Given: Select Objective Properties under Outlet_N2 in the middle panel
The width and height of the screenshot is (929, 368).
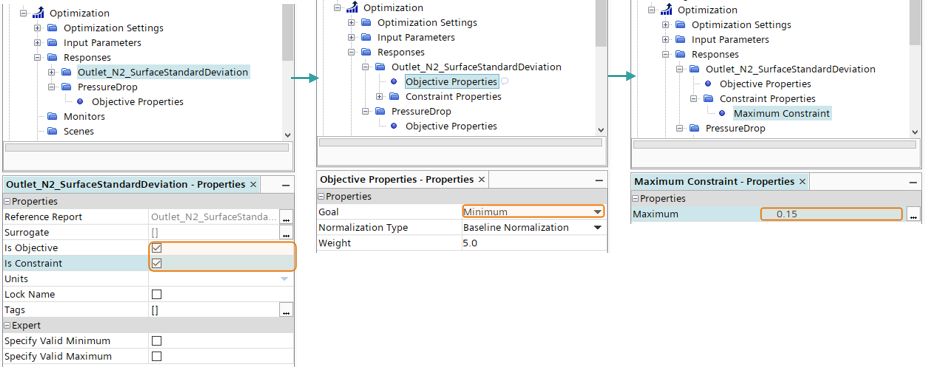Looking at the screenshot, I should tap(451, 82).
